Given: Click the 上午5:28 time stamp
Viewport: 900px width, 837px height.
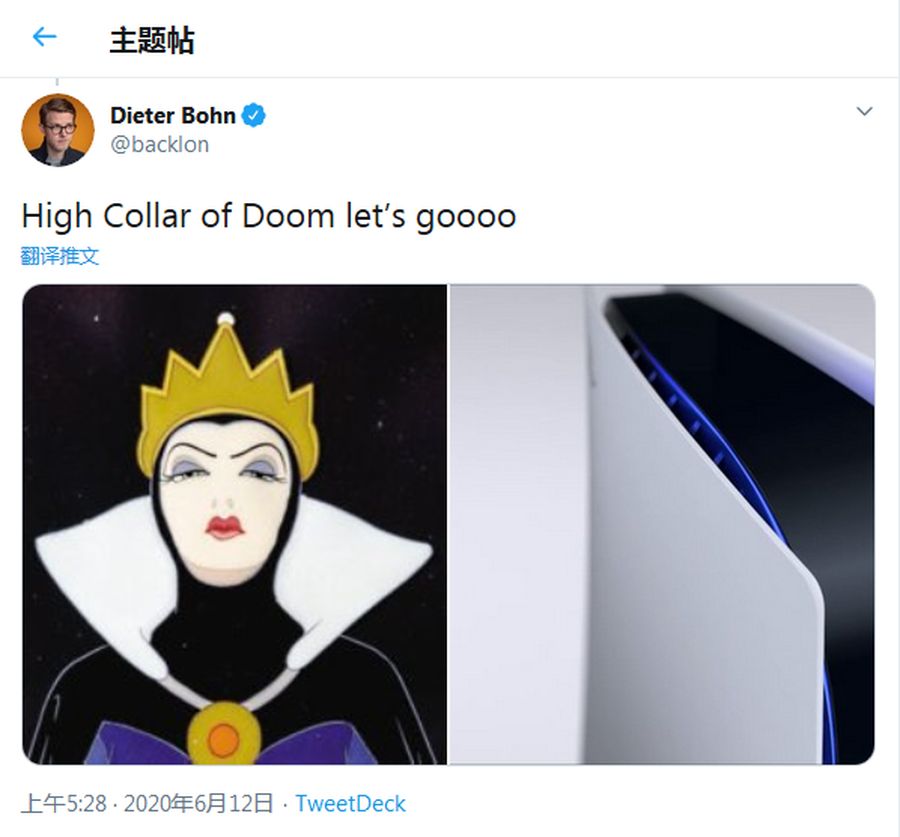Looking at the screenshot, I should [x=64, y=803].
